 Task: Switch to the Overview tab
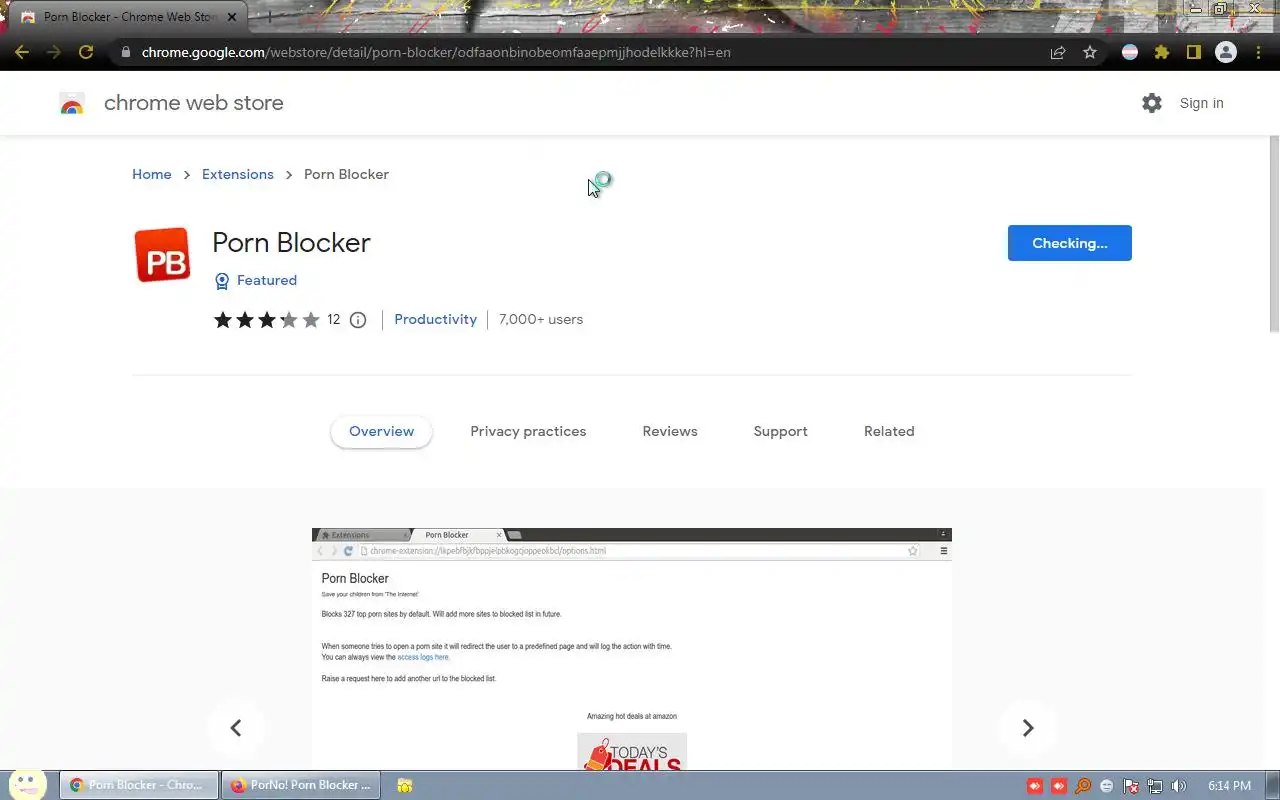coord(381,432)
